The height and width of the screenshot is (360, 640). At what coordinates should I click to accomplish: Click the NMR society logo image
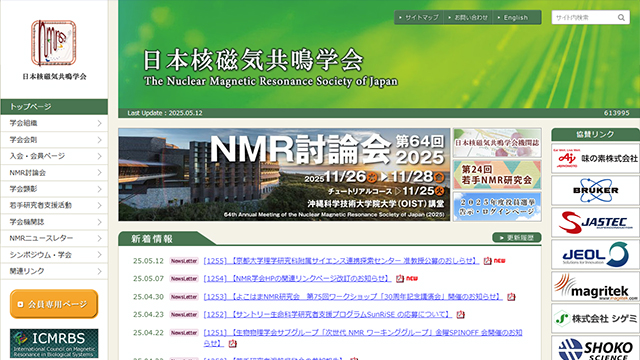coord(54,43)
